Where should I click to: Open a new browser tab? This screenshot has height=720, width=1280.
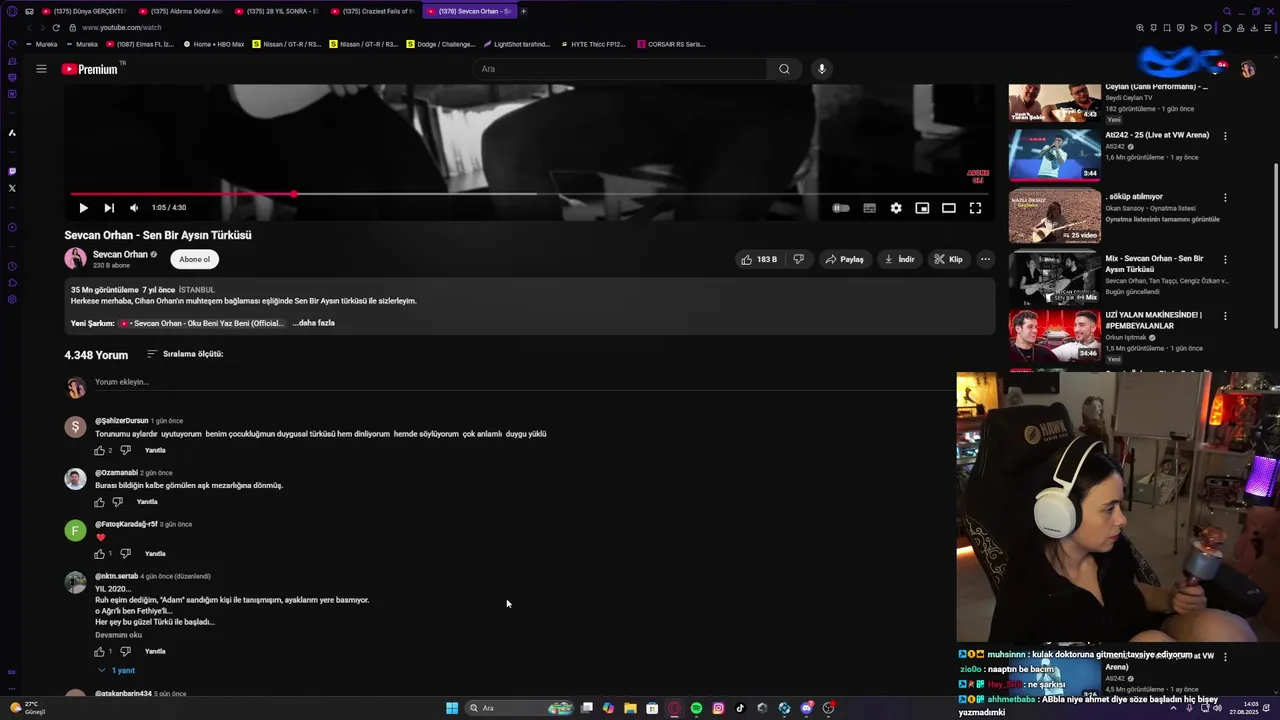pyautogui.click(x=523, y=11)
